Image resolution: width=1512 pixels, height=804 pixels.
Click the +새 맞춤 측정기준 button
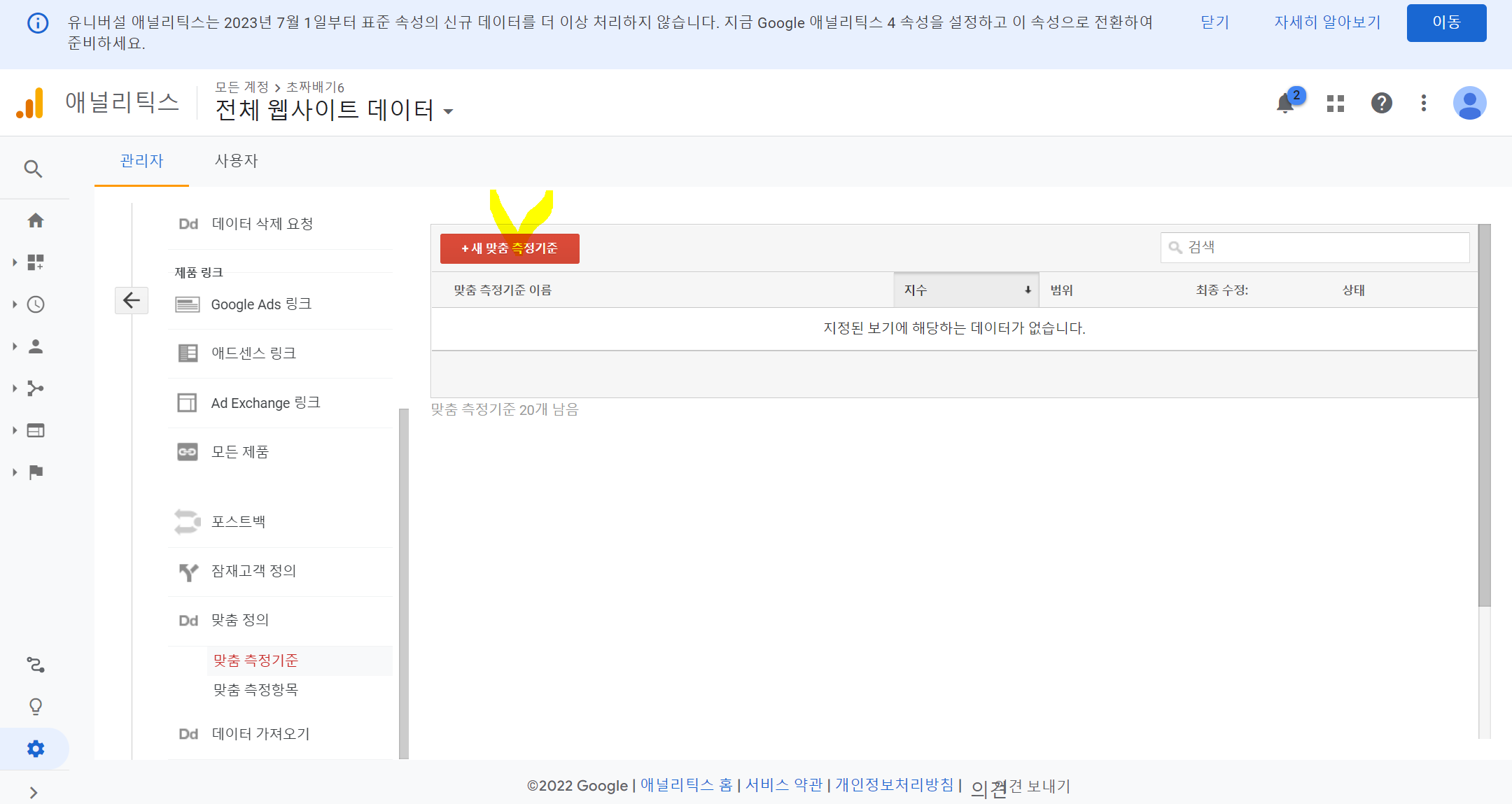pos(510,248)
